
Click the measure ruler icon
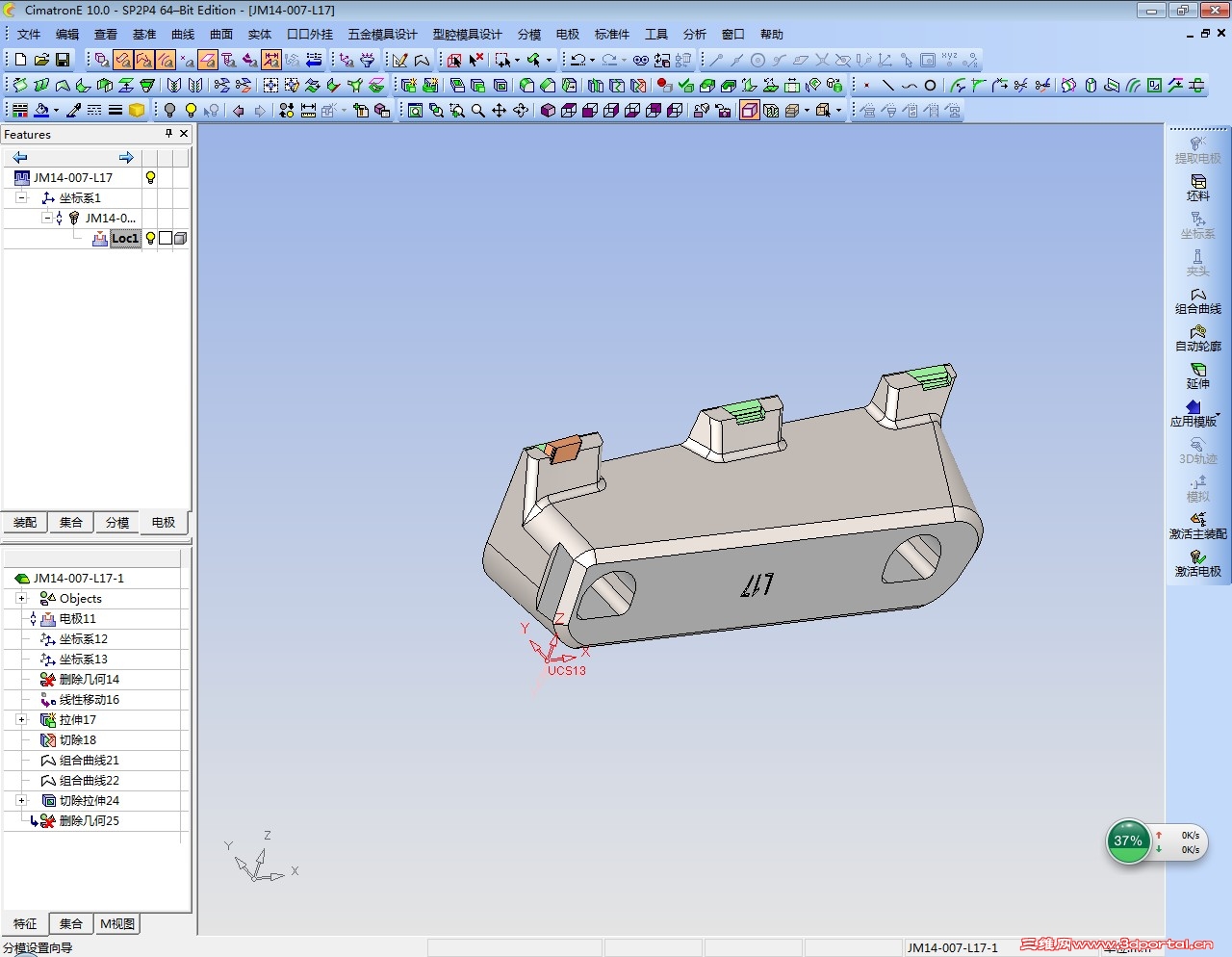click(x=308, y=111)
